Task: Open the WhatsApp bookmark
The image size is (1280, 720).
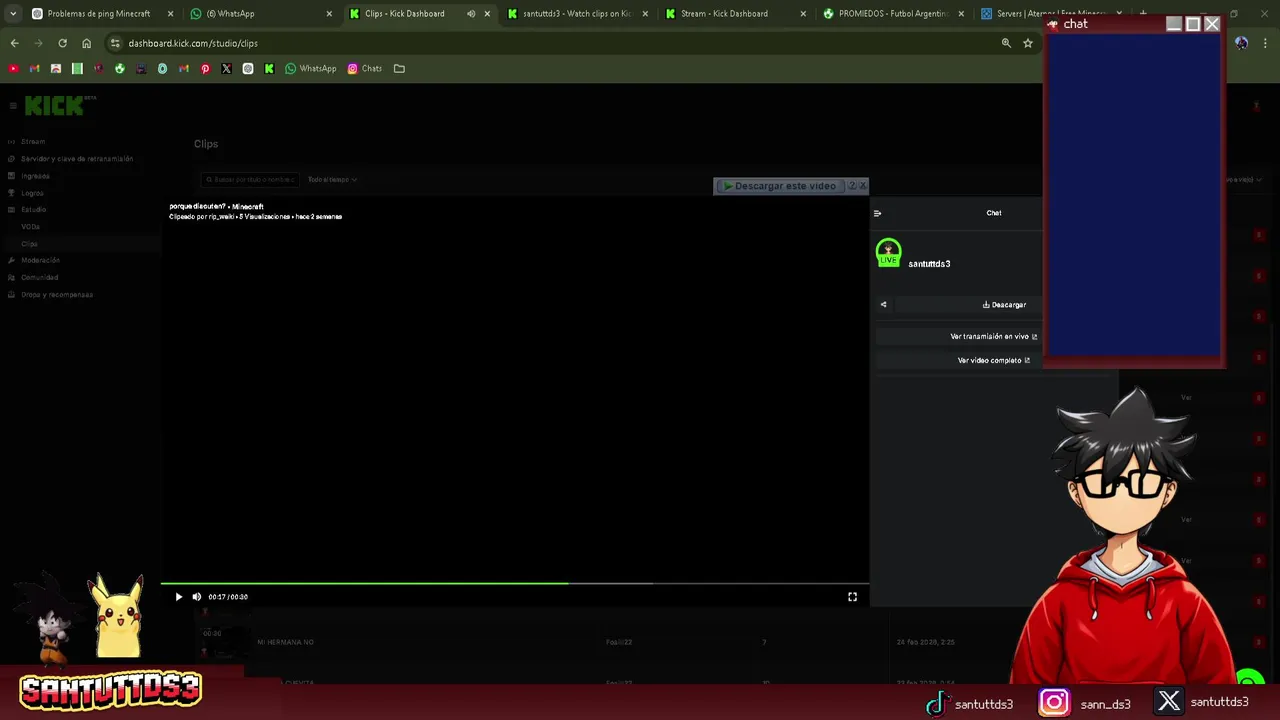Action: [x=310, y=69]
